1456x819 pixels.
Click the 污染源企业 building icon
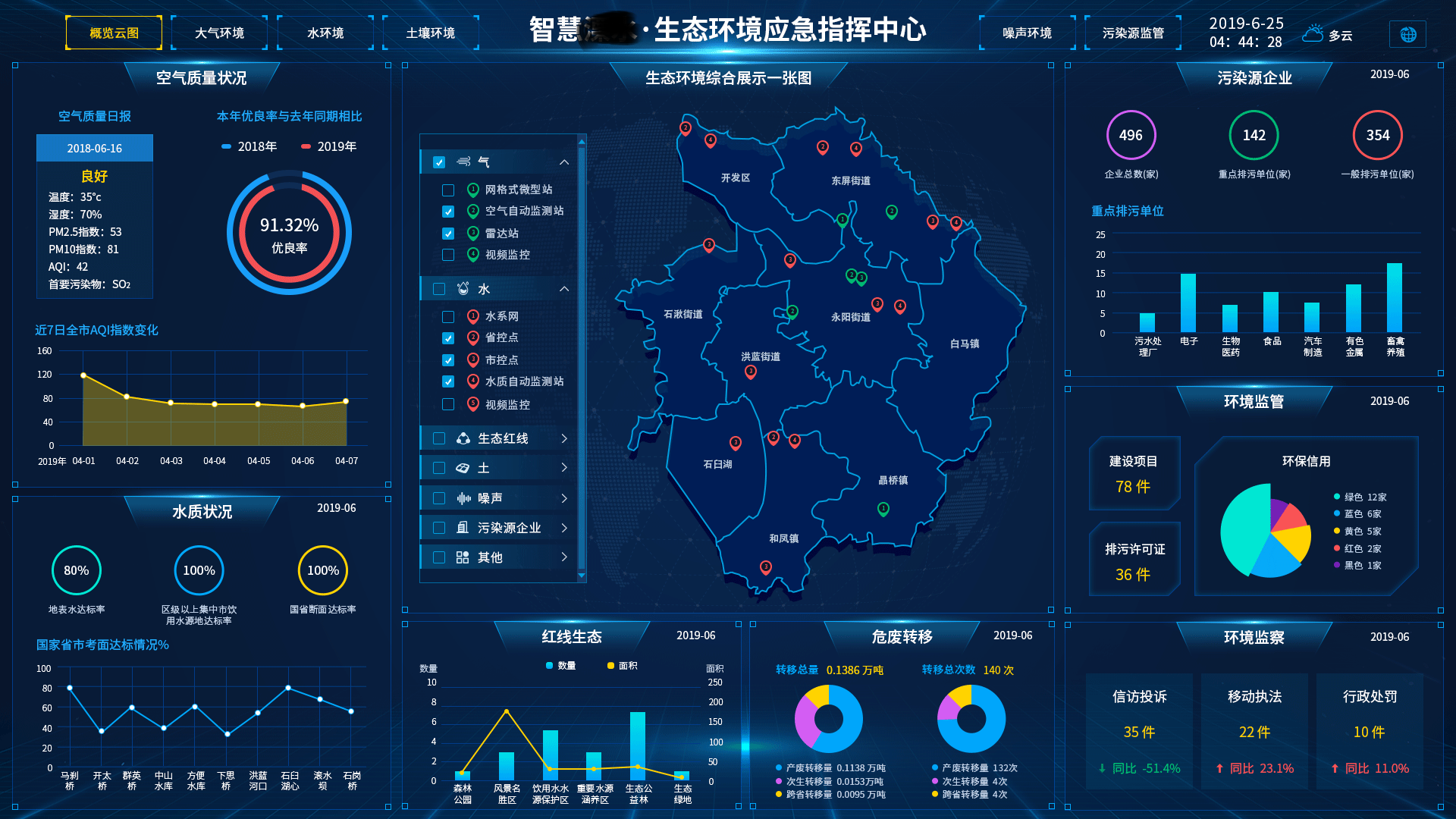pos(463,528)
